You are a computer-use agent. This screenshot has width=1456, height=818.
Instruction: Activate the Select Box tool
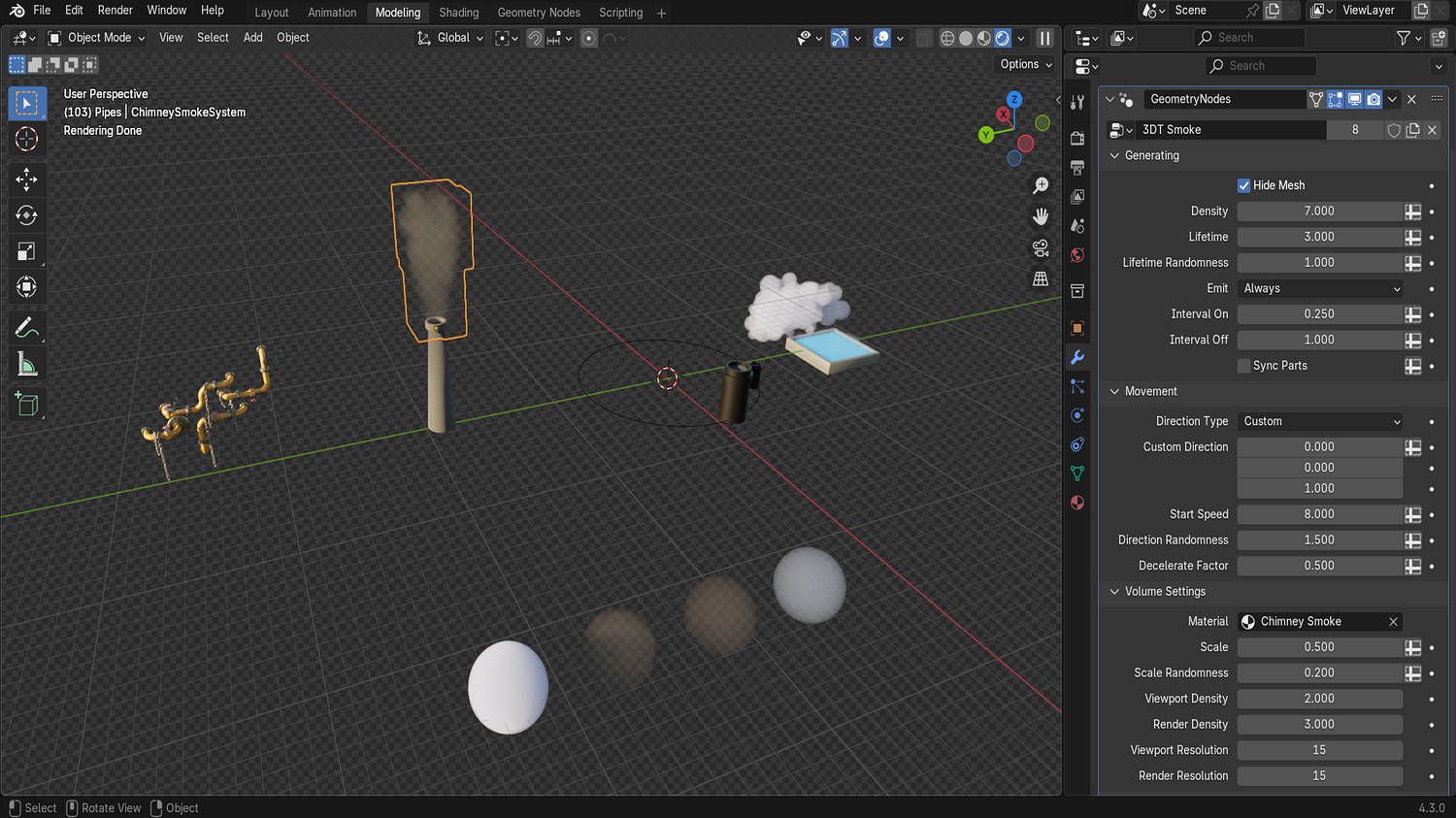click(x=27, y=103)
